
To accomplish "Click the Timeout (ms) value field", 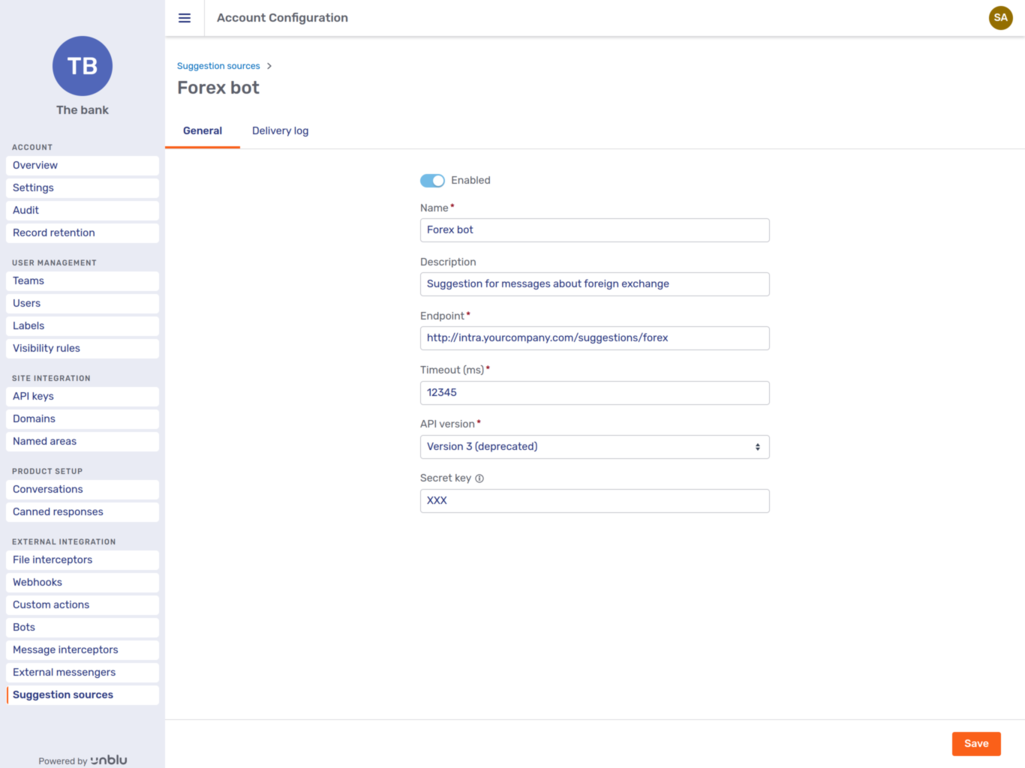I will (594, 392).
